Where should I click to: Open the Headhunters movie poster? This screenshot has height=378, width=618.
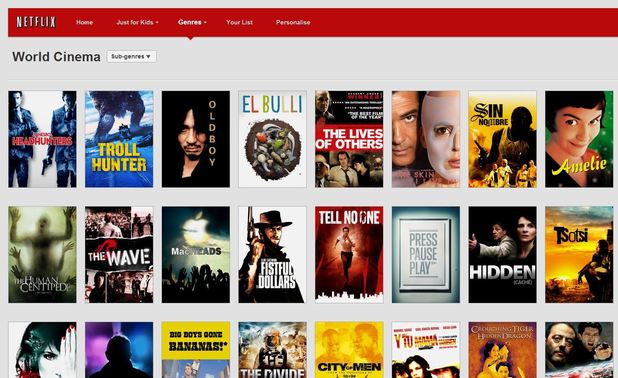click(42, 139)
